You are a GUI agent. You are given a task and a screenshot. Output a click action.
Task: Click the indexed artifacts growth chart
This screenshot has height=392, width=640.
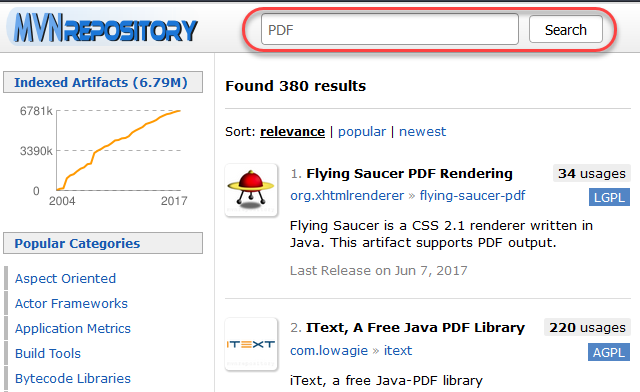pos(103,155)
